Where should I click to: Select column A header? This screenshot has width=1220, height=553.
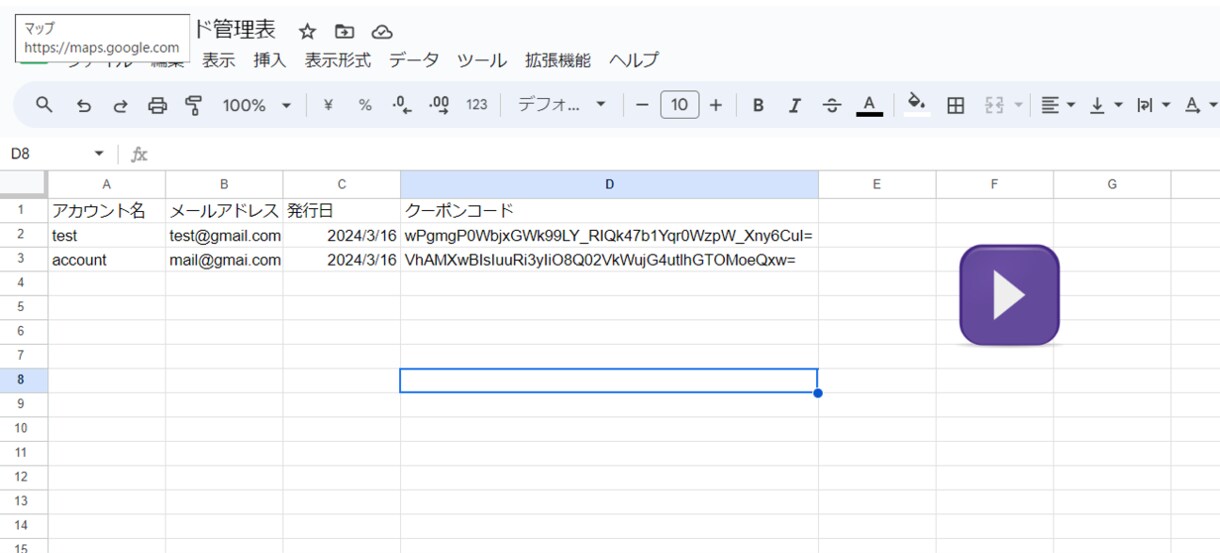(x=107, y=184)
